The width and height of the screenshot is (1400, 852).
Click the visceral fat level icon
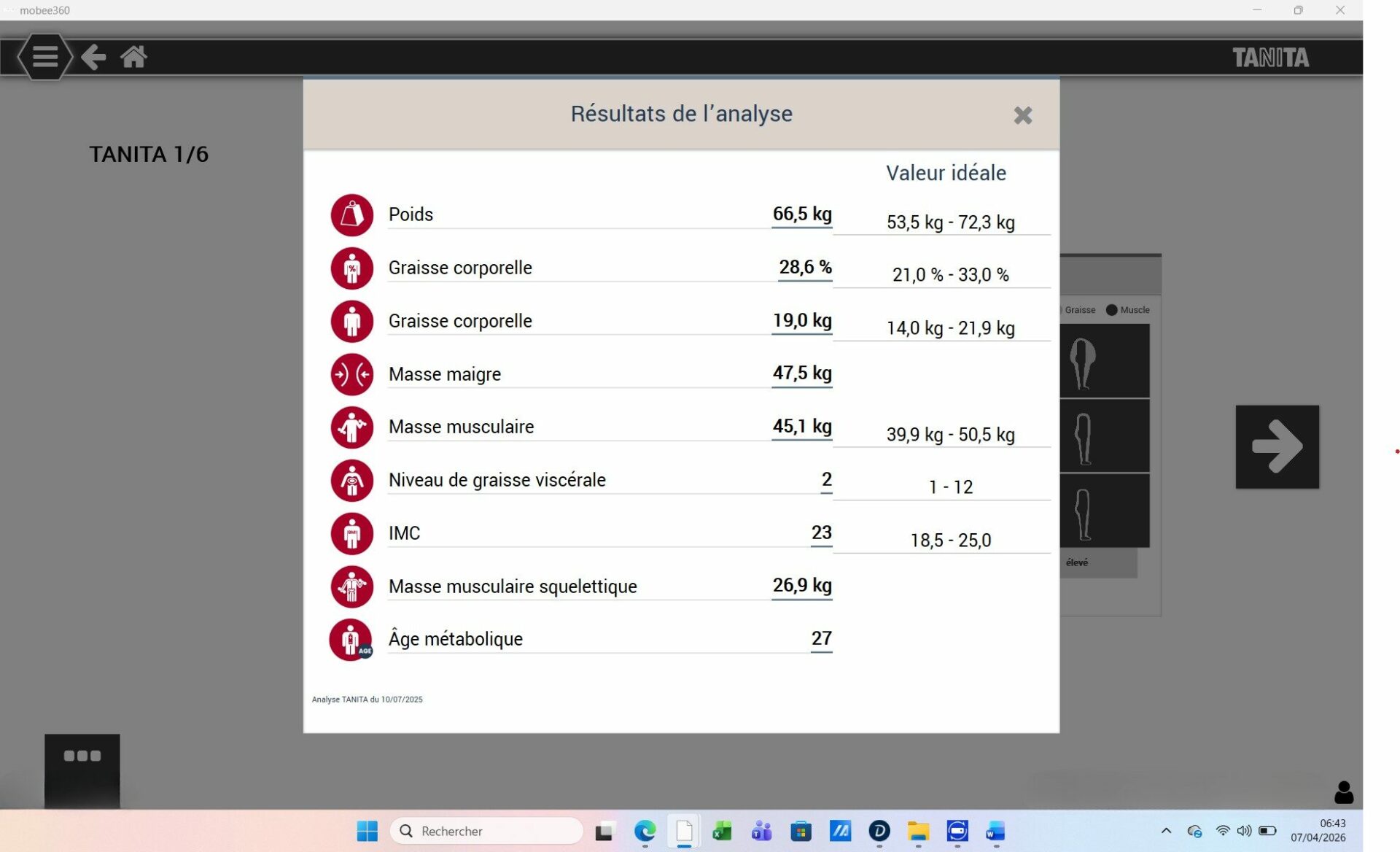[351, 481]
